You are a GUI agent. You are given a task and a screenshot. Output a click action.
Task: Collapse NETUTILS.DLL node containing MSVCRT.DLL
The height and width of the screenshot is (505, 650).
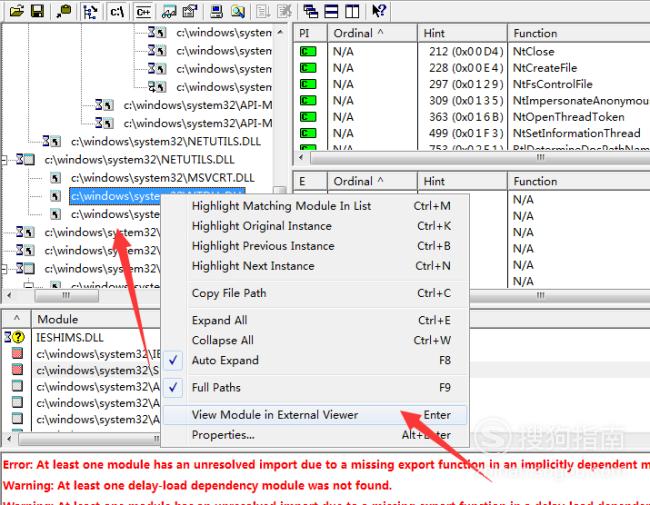[x=4, y=160]
